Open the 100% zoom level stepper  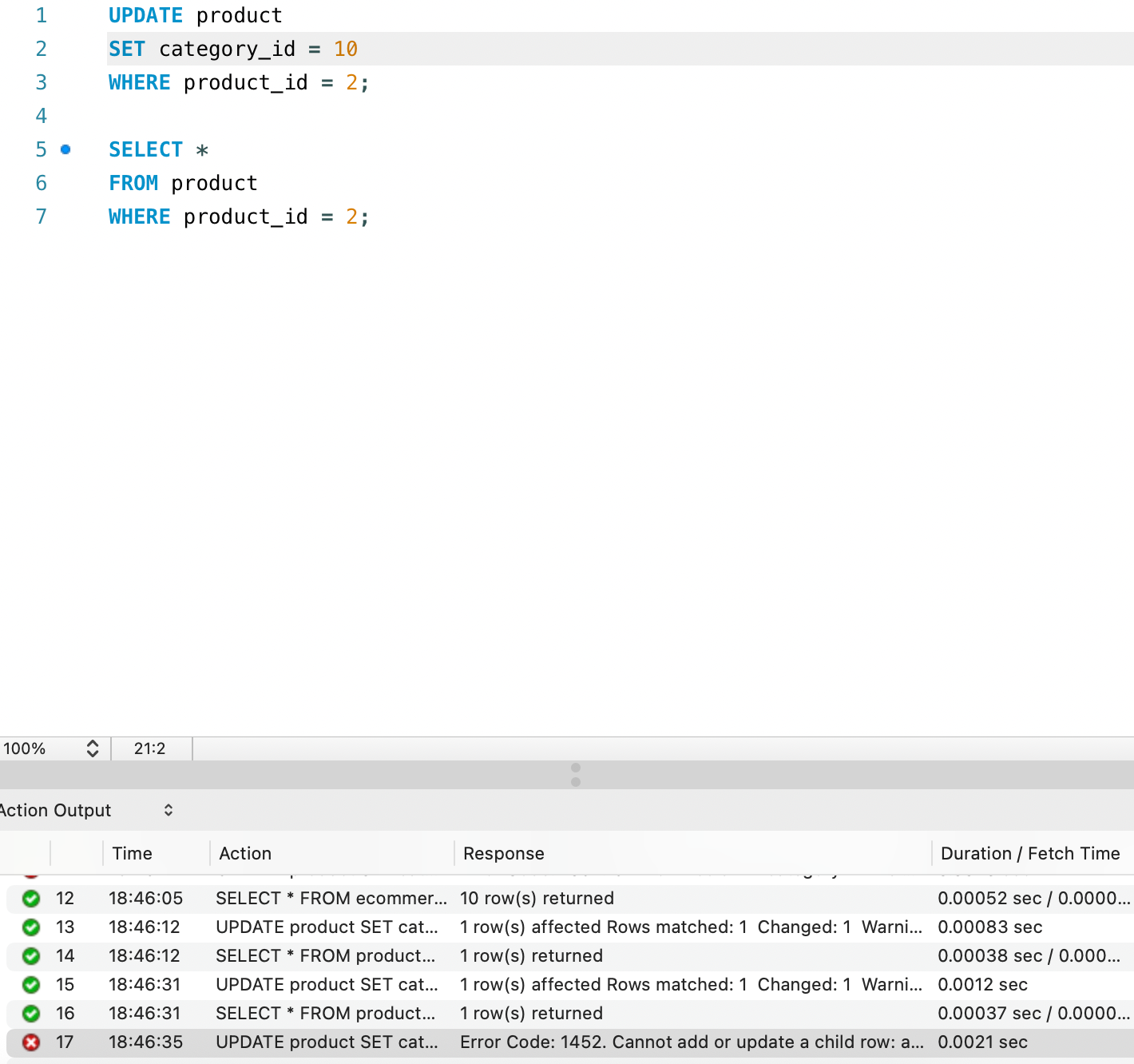click(x=93, y=748)
